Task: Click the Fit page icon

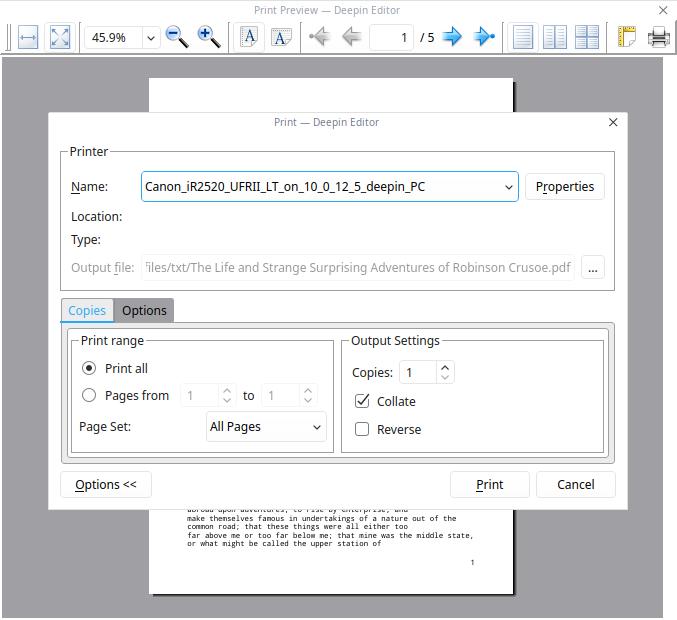Action: click(60, 37)
